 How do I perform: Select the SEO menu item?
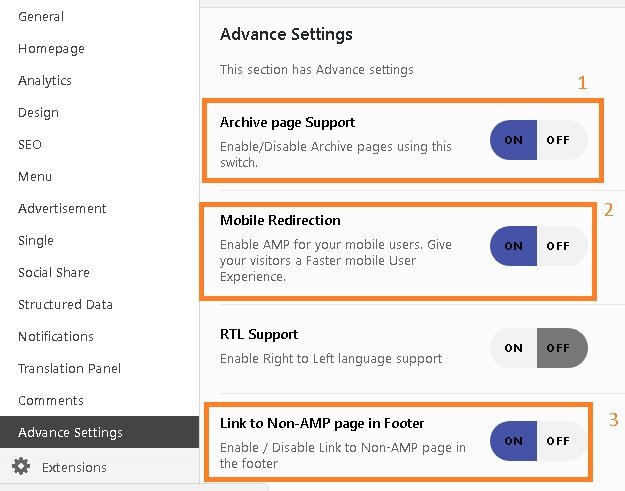click(30, 145)
